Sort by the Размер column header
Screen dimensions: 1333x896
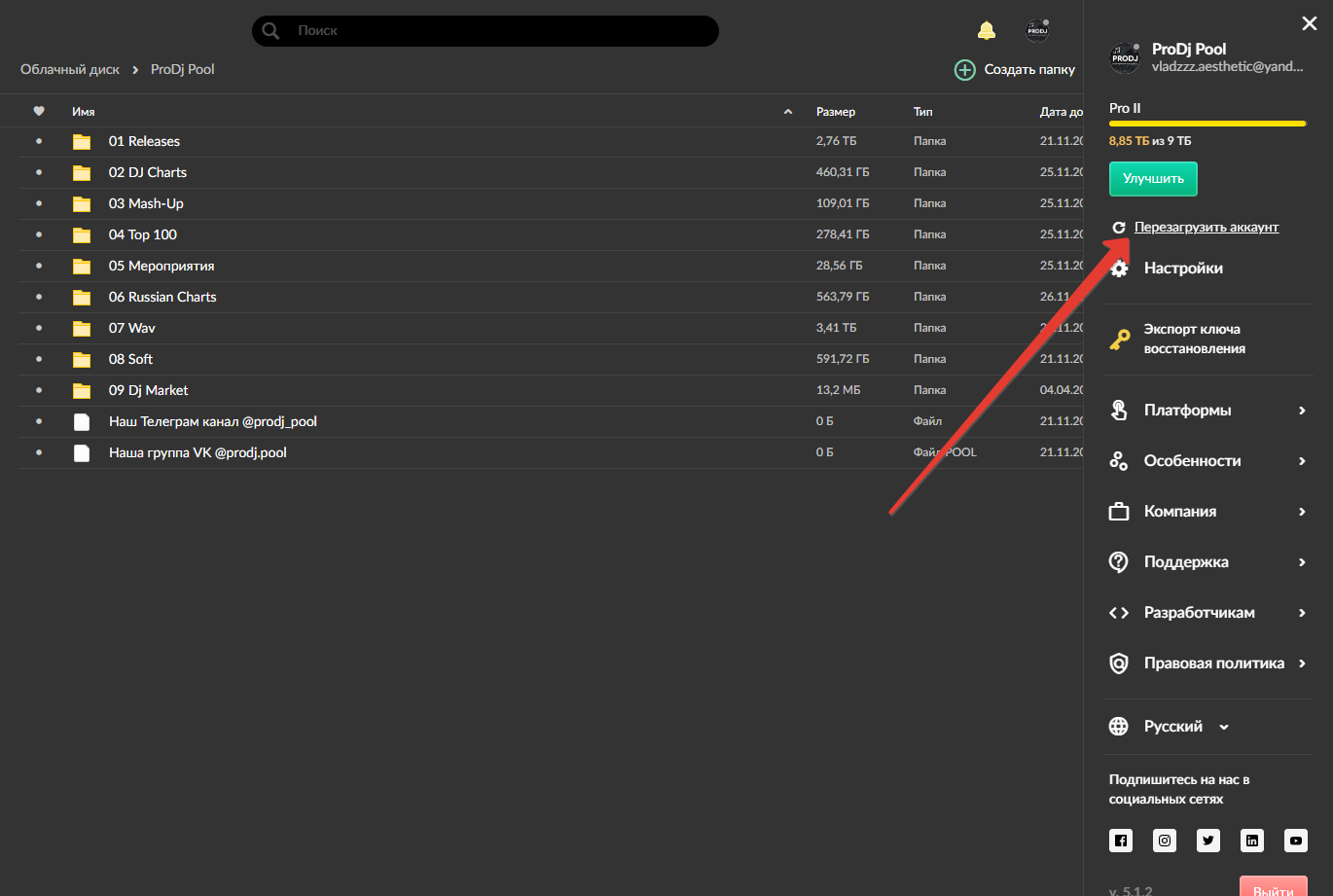[836, 112]
